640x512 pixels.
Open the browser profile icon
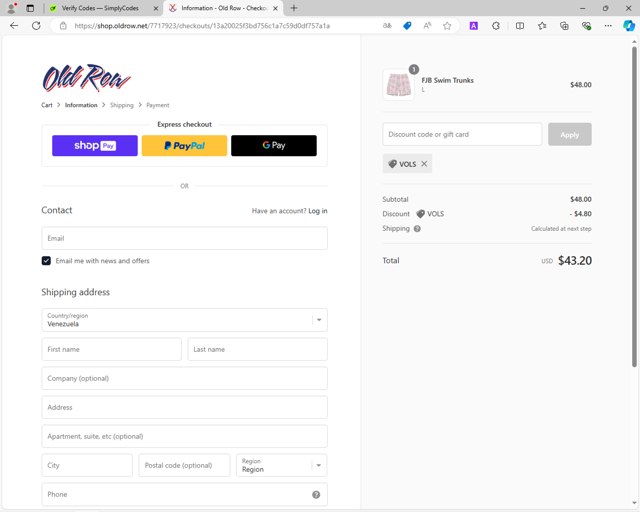tap(12, 8)
